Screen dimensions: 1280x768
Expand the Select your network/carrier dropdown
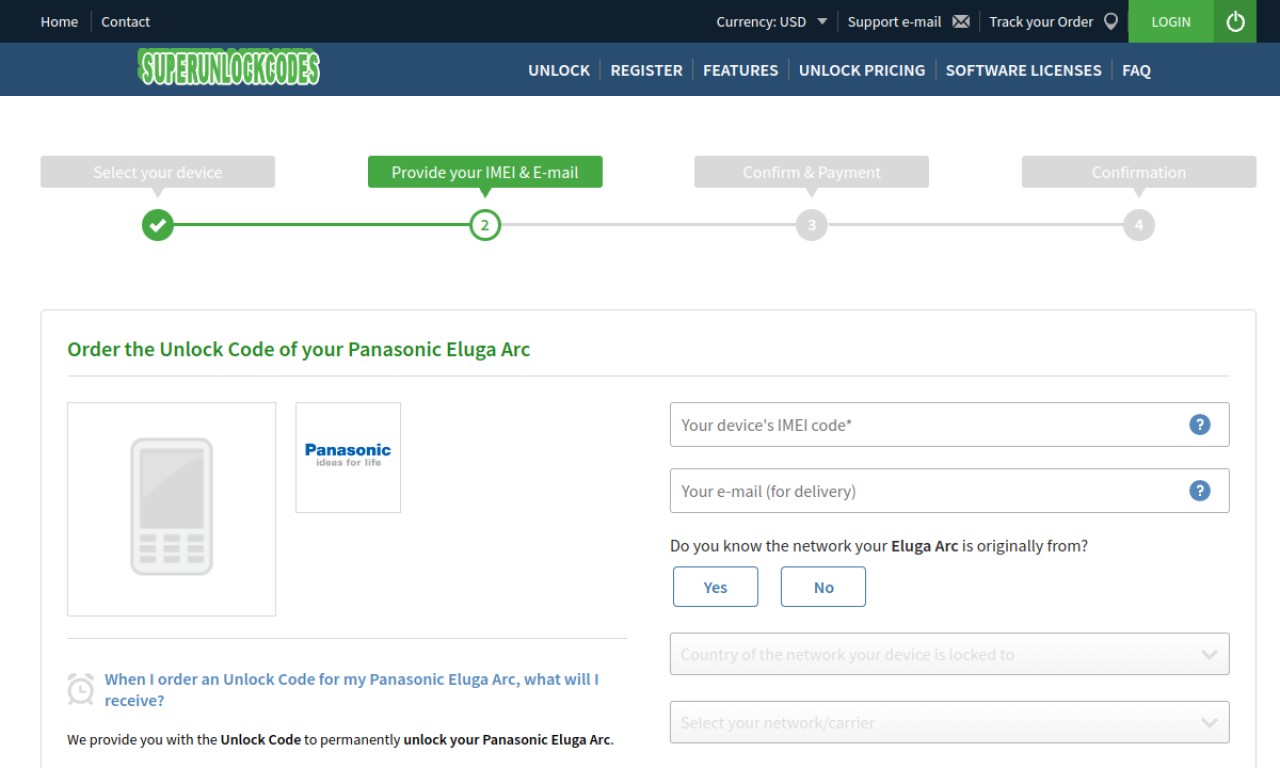tap(949, 722)
